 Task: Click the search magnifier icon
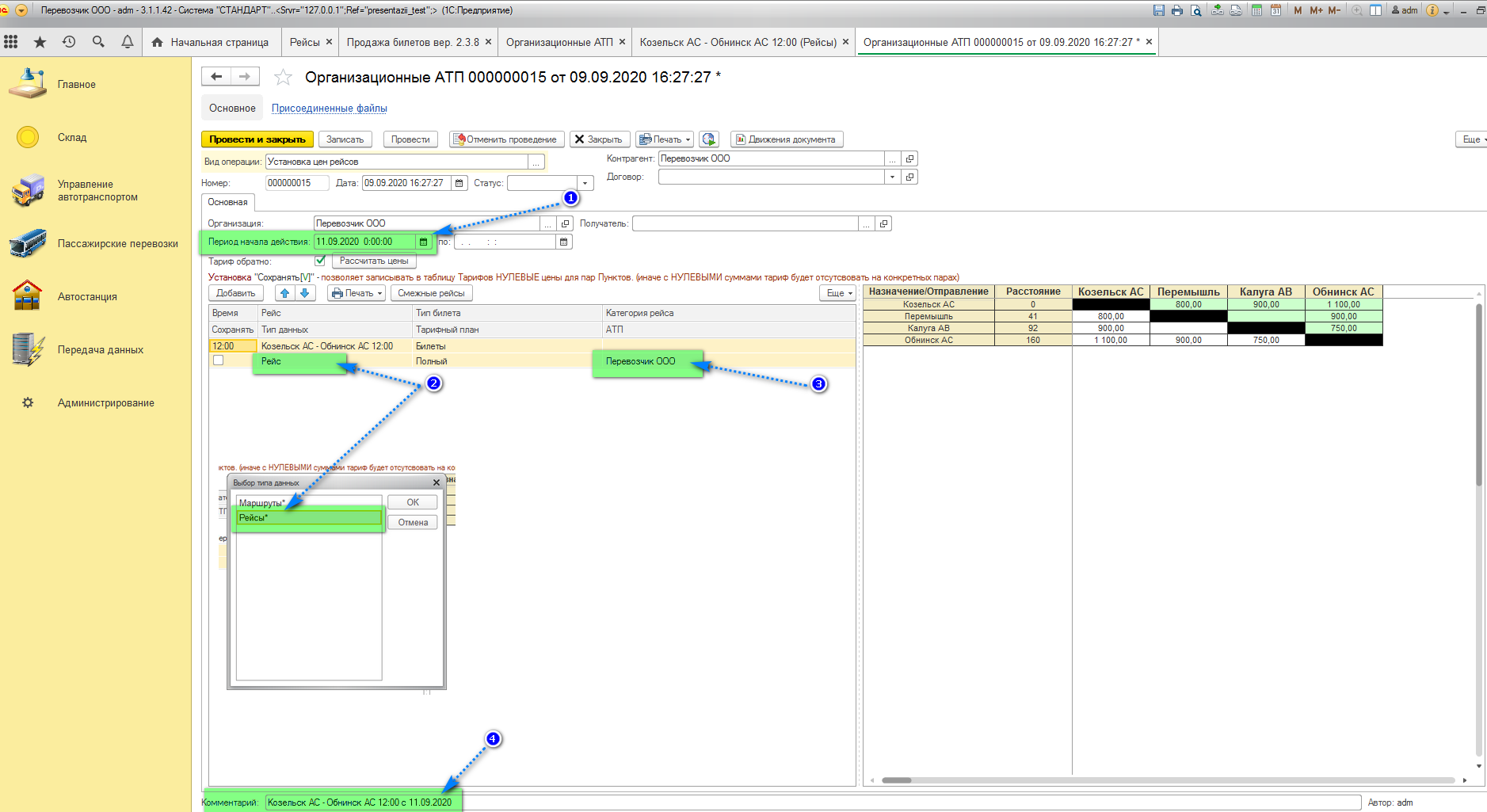(98, 42)
